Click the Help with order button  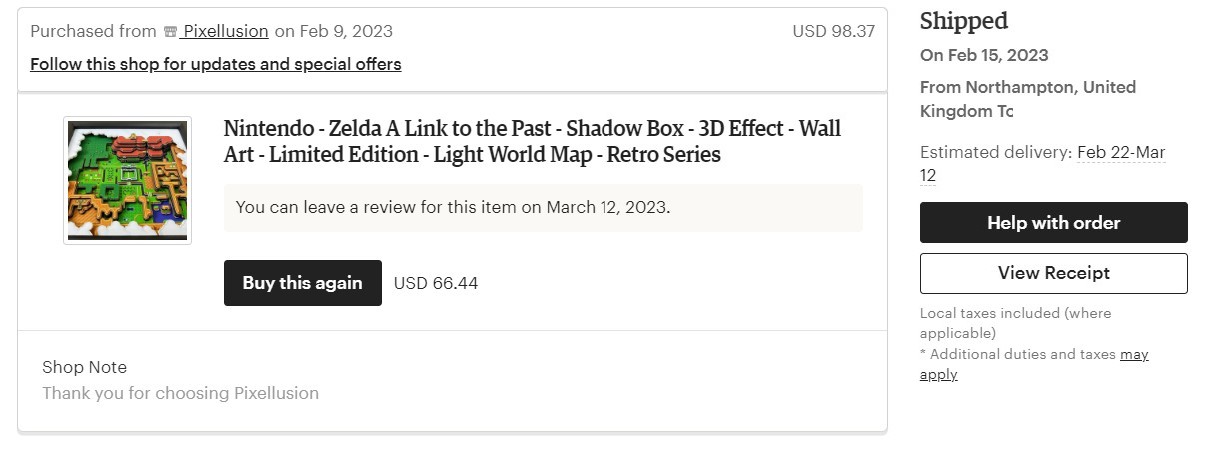pyautogui.click(x=1053, y=222)
